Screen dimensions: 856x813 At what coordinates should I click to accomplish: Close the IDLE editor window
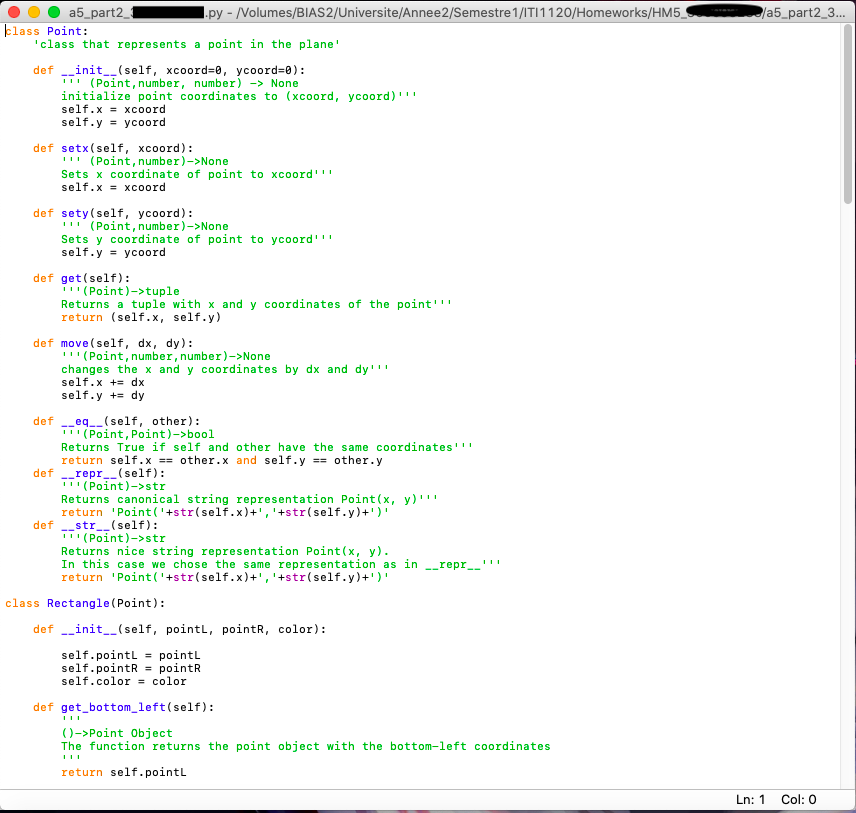(x=13, y=12)
